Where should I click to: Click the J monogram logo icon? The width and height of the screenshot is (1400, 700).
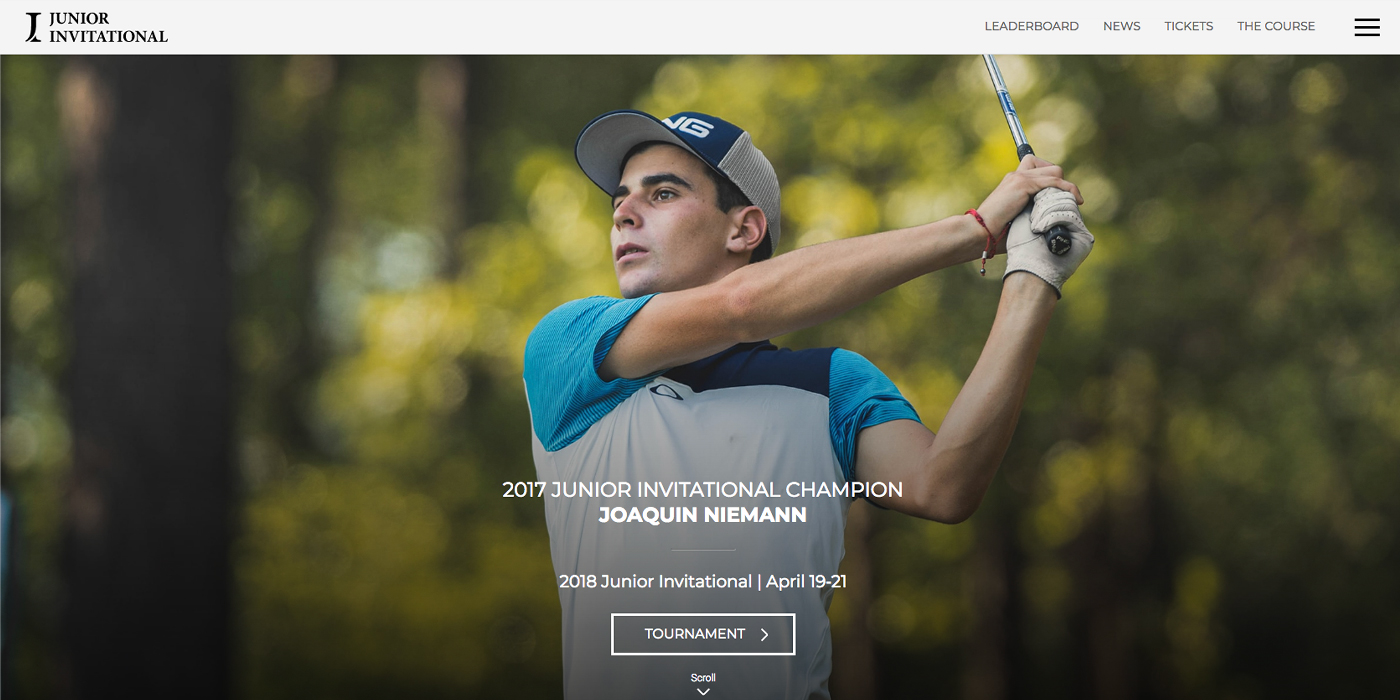[34, 27]
